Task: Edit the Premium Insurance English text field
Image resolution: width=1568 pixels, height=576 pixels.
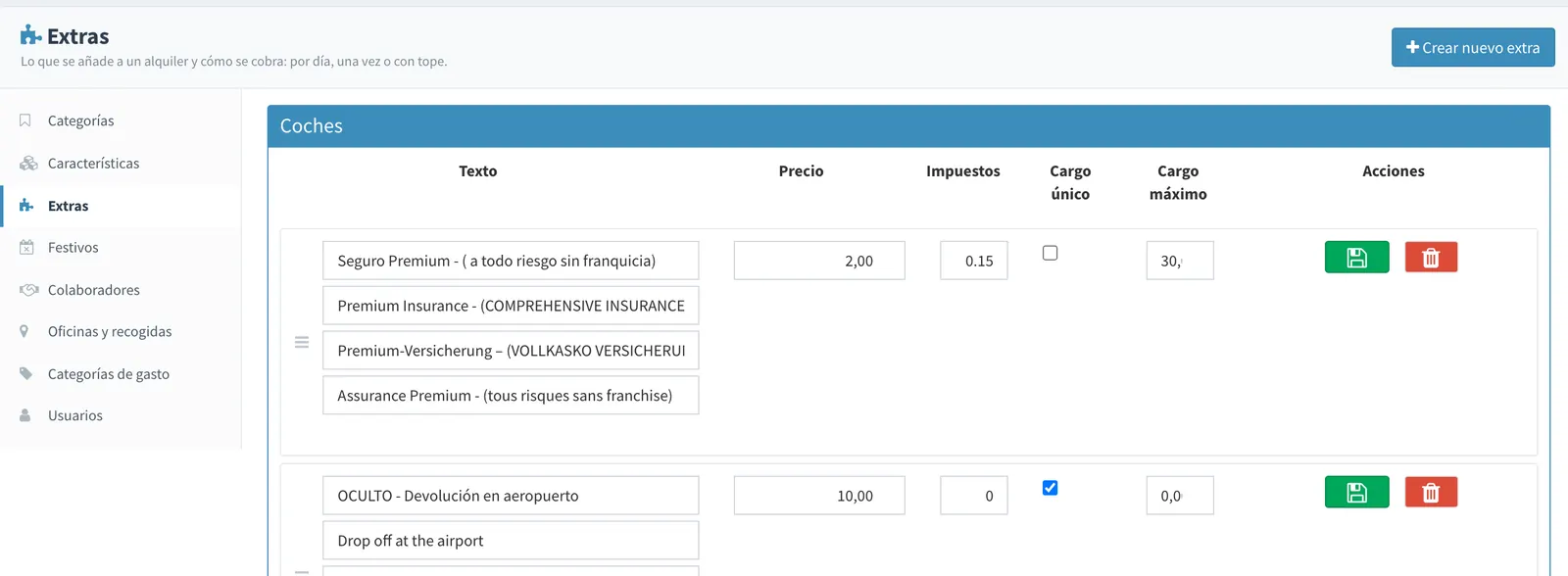Action: 511,306
